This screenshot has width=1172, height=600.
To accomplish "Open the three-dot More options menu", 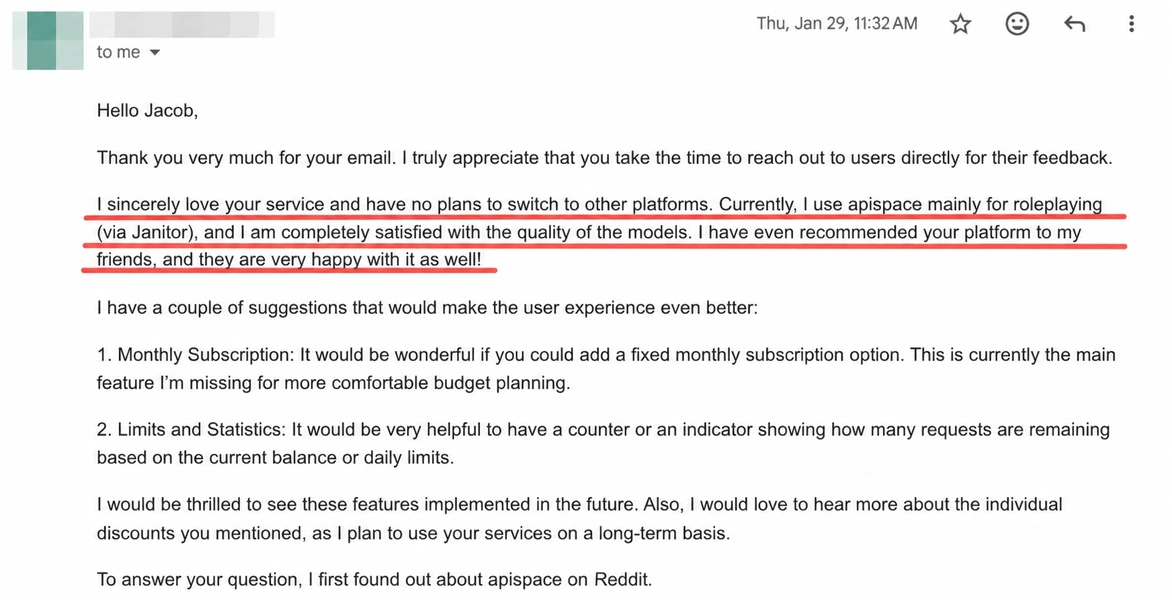I will pos(1131,24).
